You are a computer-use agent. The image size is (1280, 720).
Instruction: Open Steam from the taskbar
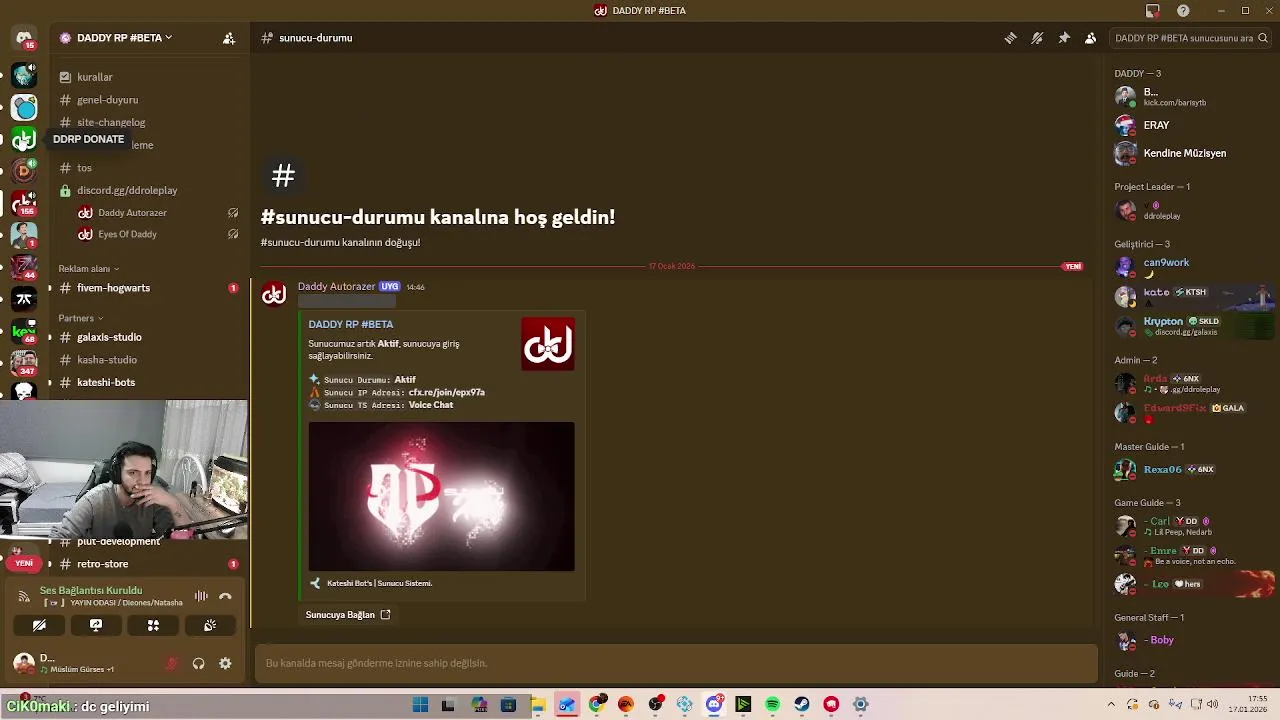point(801,705)
